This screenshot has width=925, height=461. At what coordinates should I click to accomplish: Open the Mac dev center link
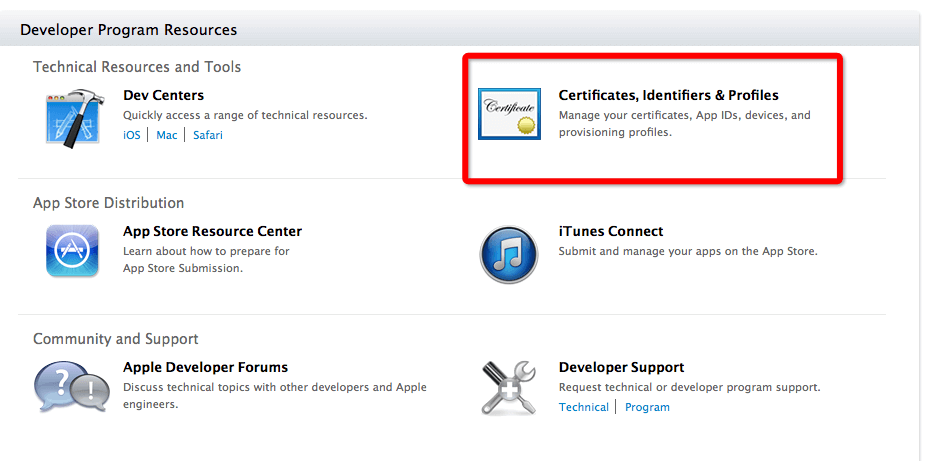[x=167, y=135]
